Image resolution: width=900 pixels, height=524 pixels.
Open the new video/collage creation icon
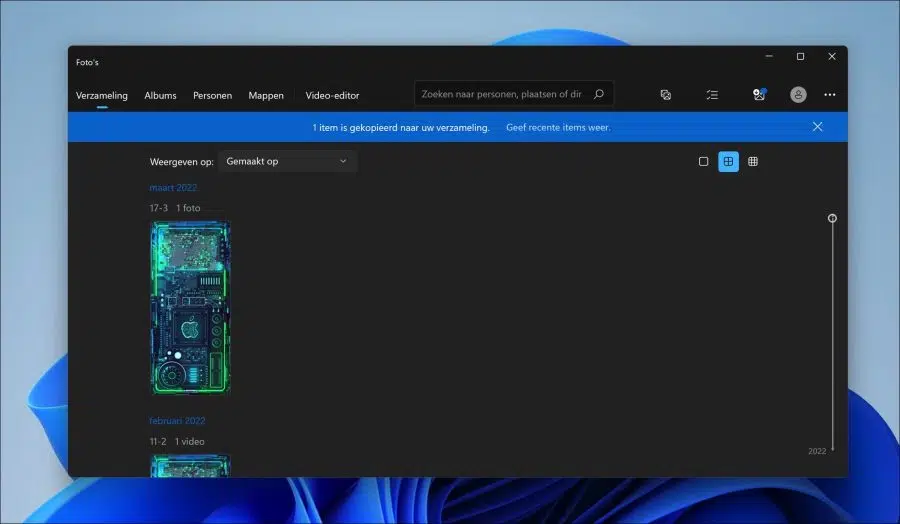(666, 95)
